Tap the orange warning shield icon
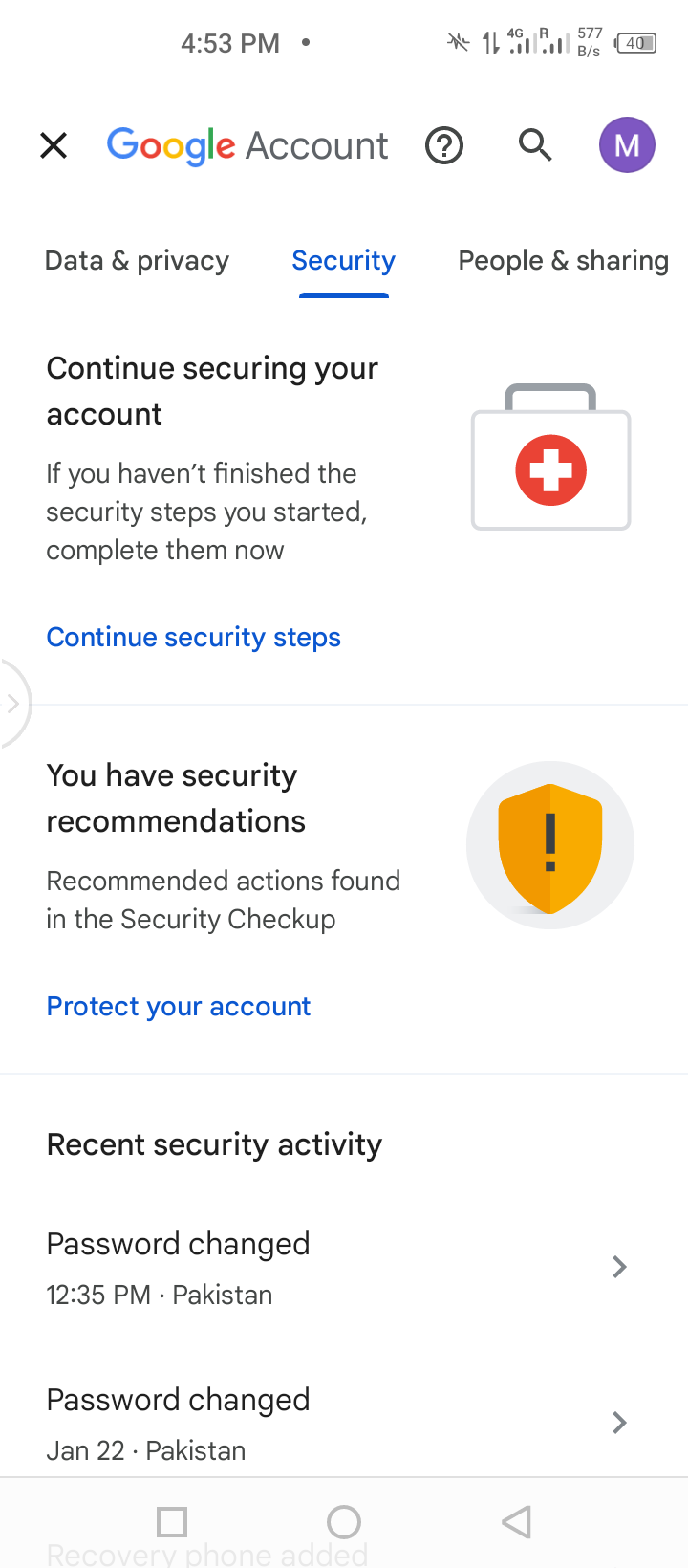This screenshot has height=1568, width=688. pyautogui.click(x=550, y=845)
